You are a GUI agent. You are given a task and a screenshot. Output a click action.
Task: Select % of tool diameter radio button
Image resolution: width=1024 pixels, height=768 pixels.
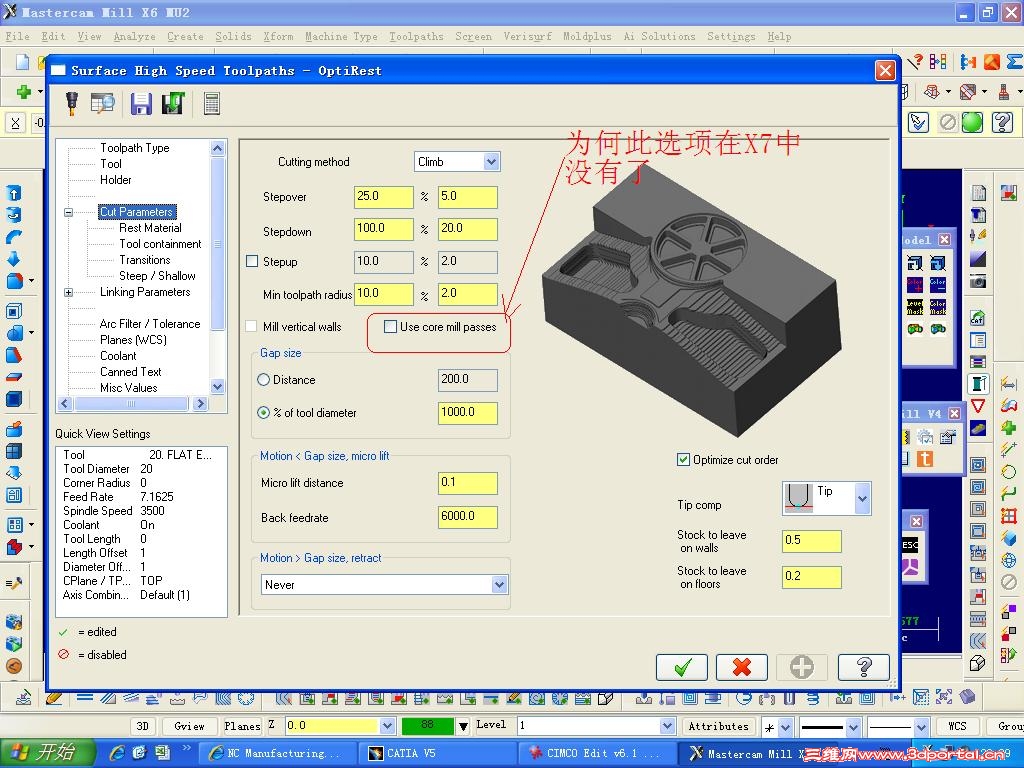263,413
